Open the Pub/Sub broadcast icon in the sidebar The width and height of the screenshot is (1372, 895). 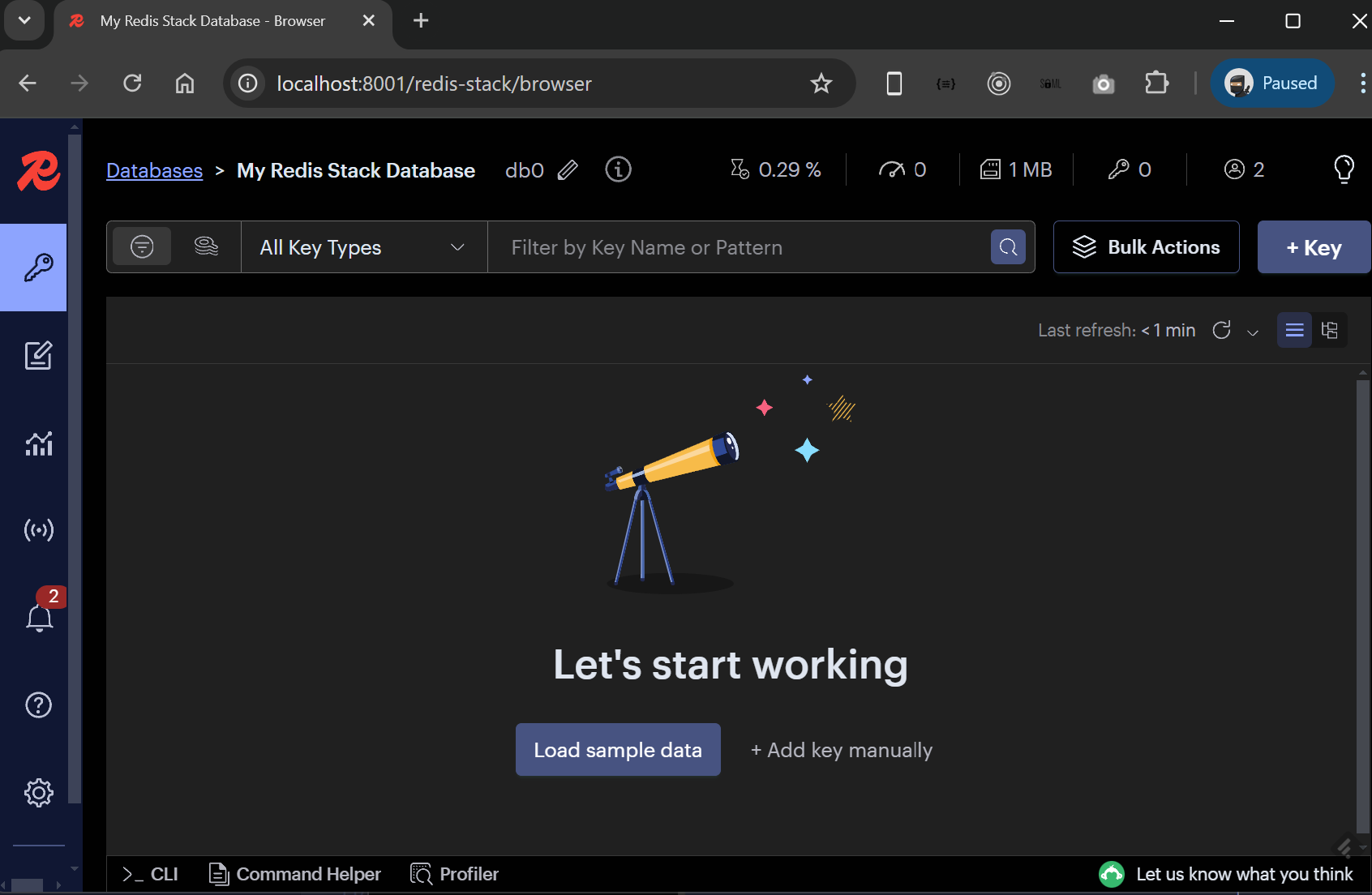[x=38, y=530]
